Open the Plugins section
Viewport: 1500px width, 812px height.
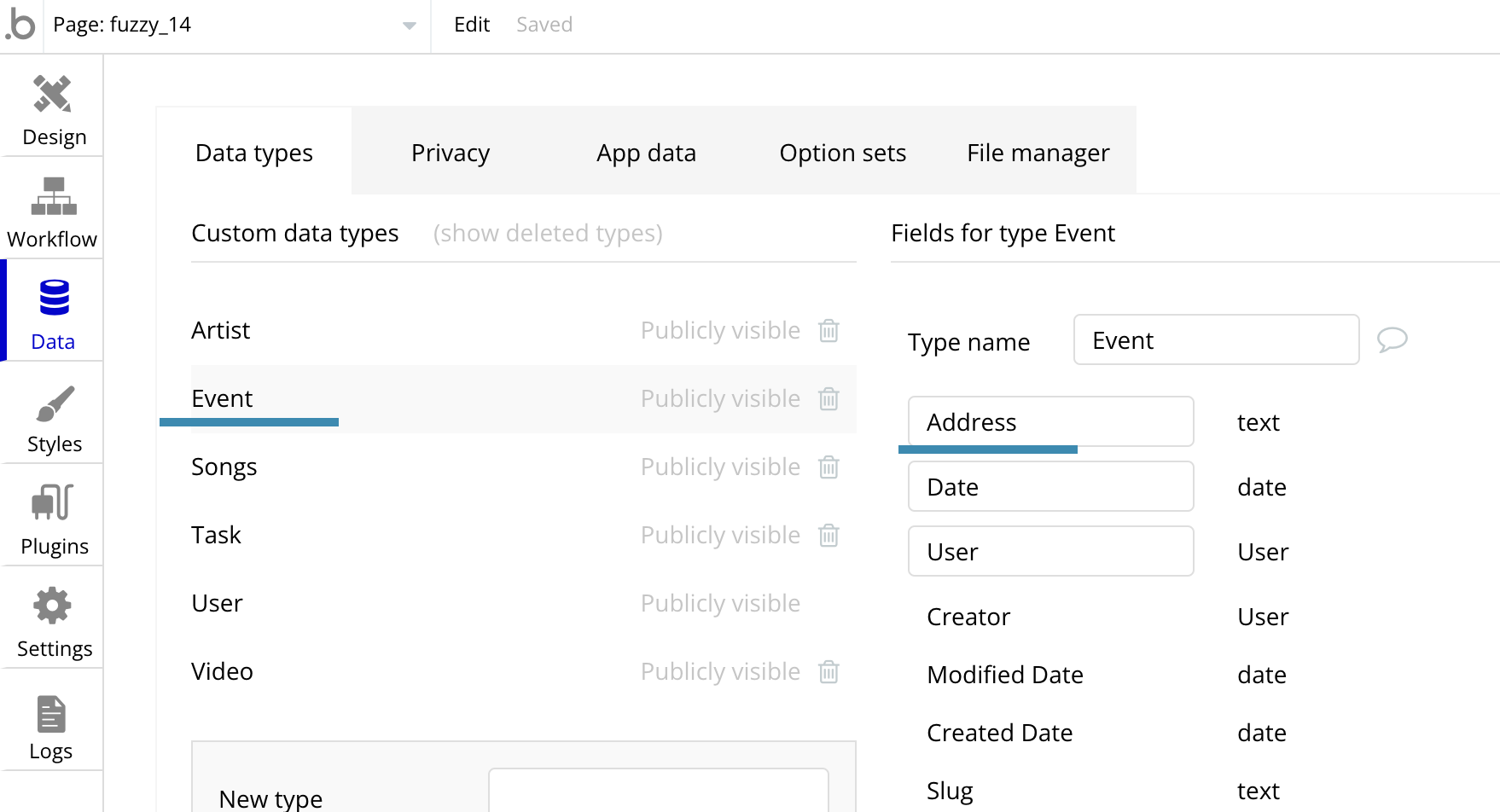point(54,519)
